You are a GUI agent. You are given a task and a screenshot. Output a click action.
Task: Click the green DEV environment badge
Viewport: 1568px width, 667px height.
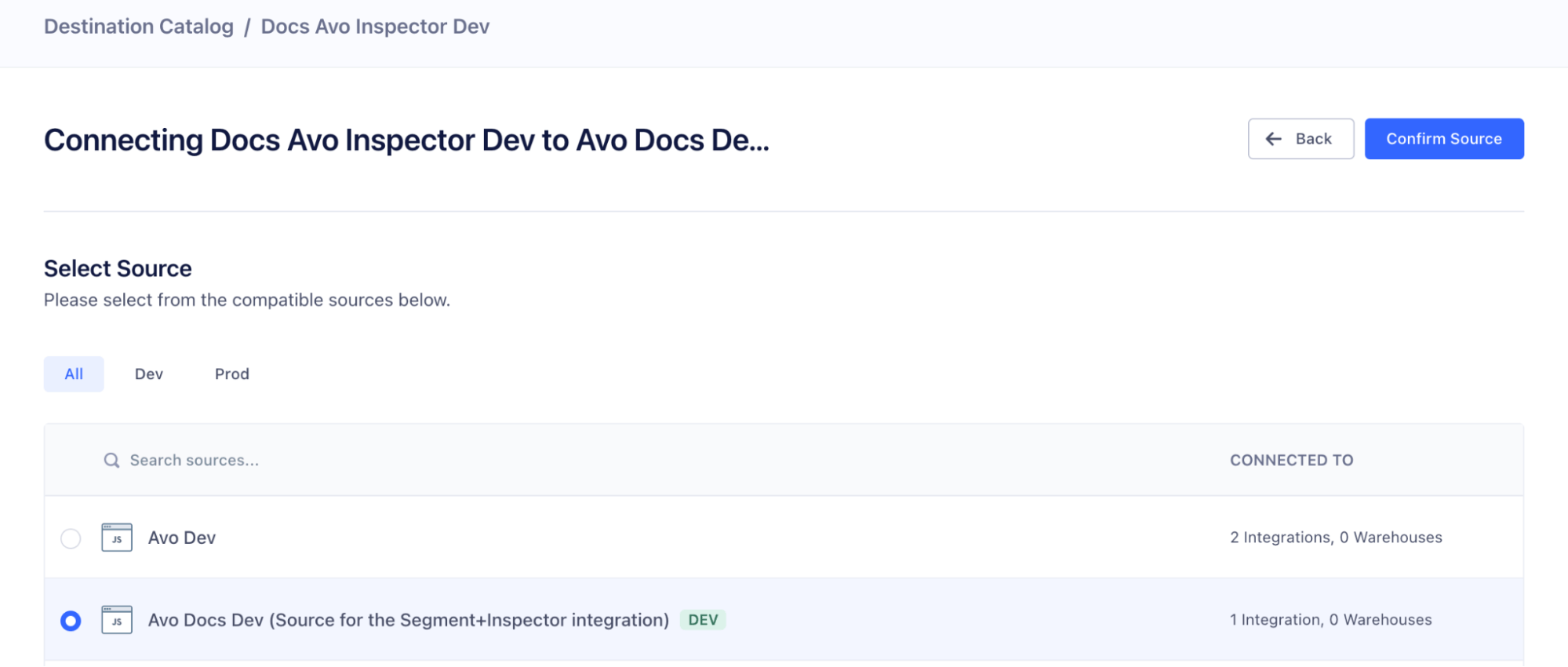click(x=703, y=620)
